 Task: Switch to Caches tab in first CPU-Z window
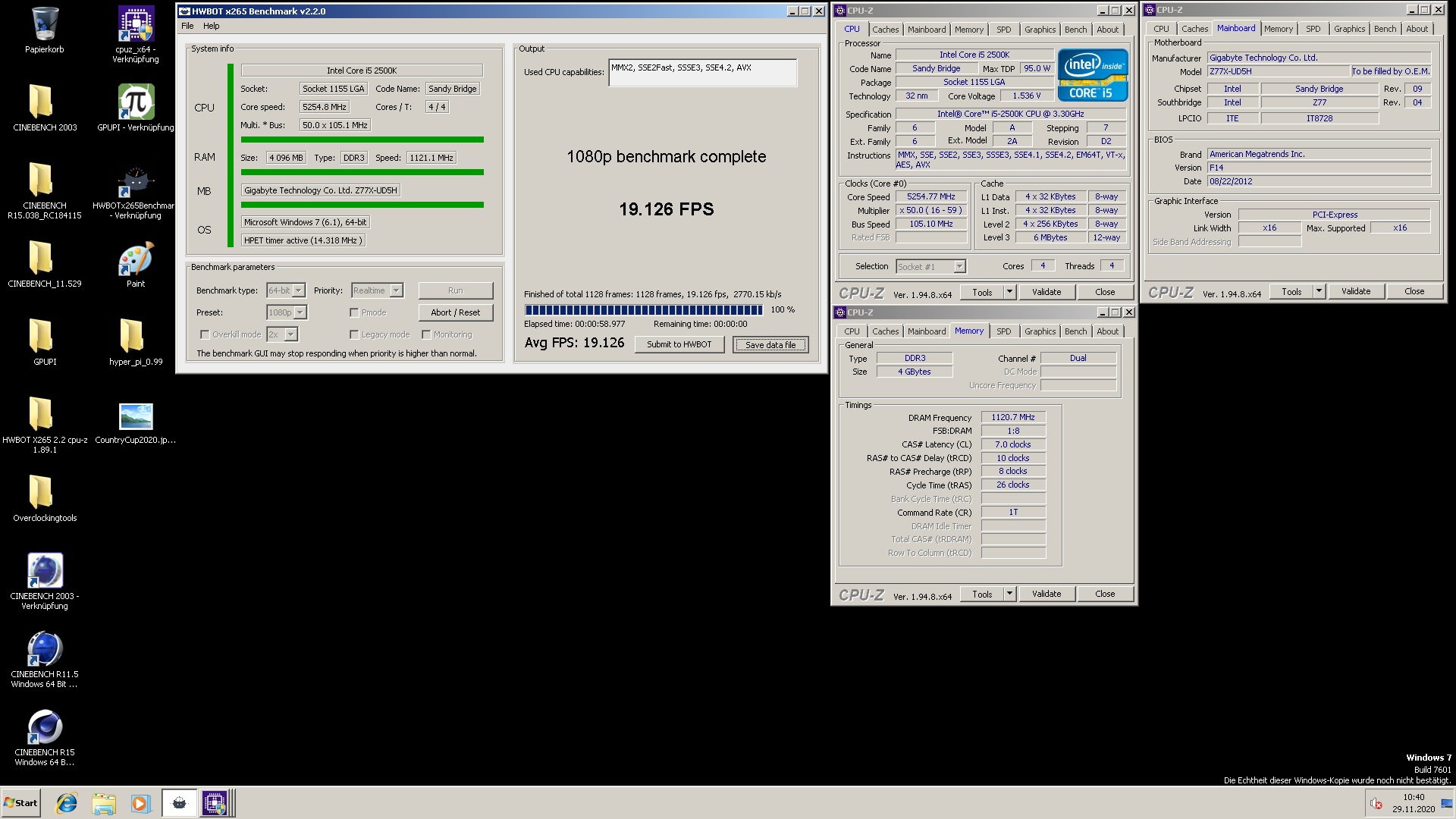pos(885,30)
